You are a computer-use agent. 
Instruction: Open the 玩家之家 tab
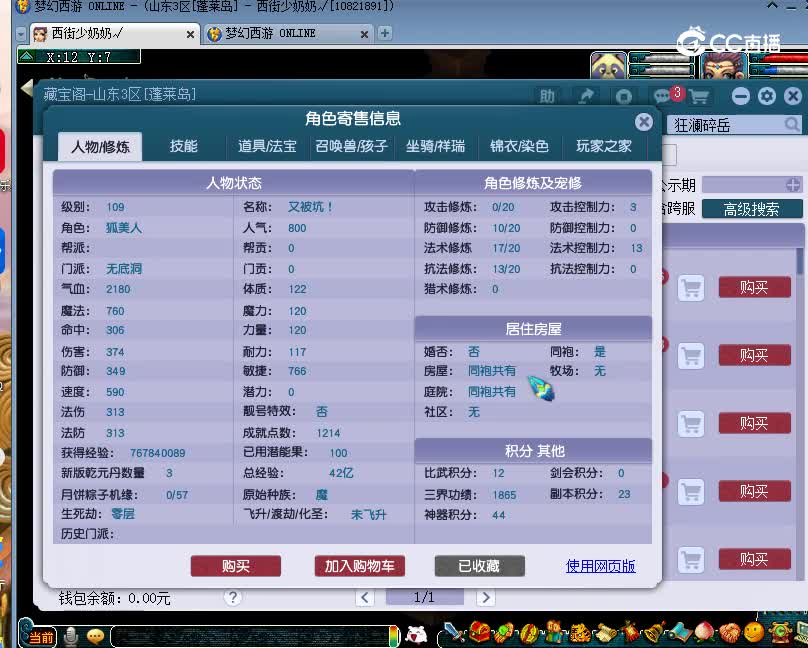[603, 146]
